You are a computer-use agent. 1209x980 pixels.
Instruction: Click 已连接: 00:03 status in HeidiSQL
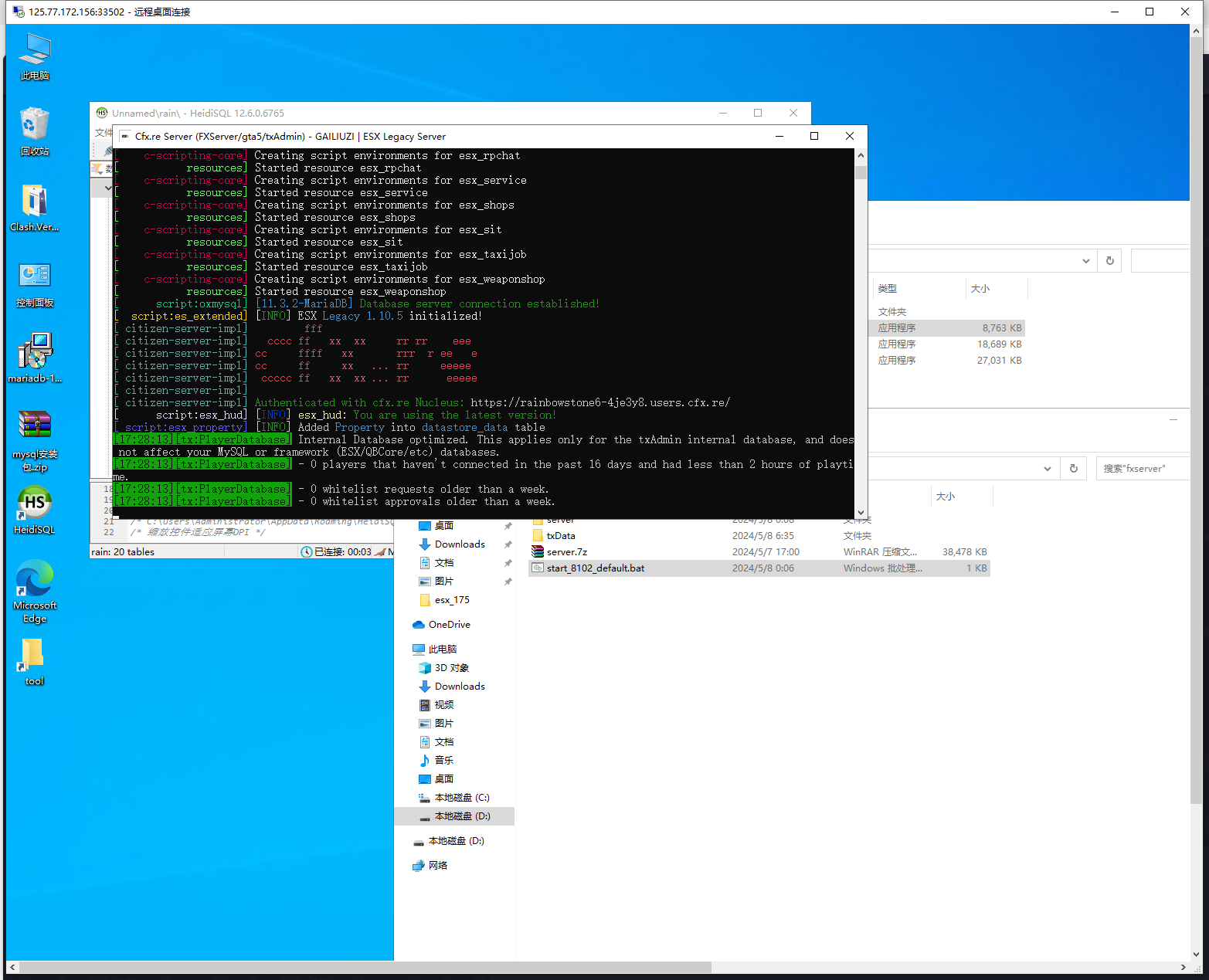[x=336, y=551]
